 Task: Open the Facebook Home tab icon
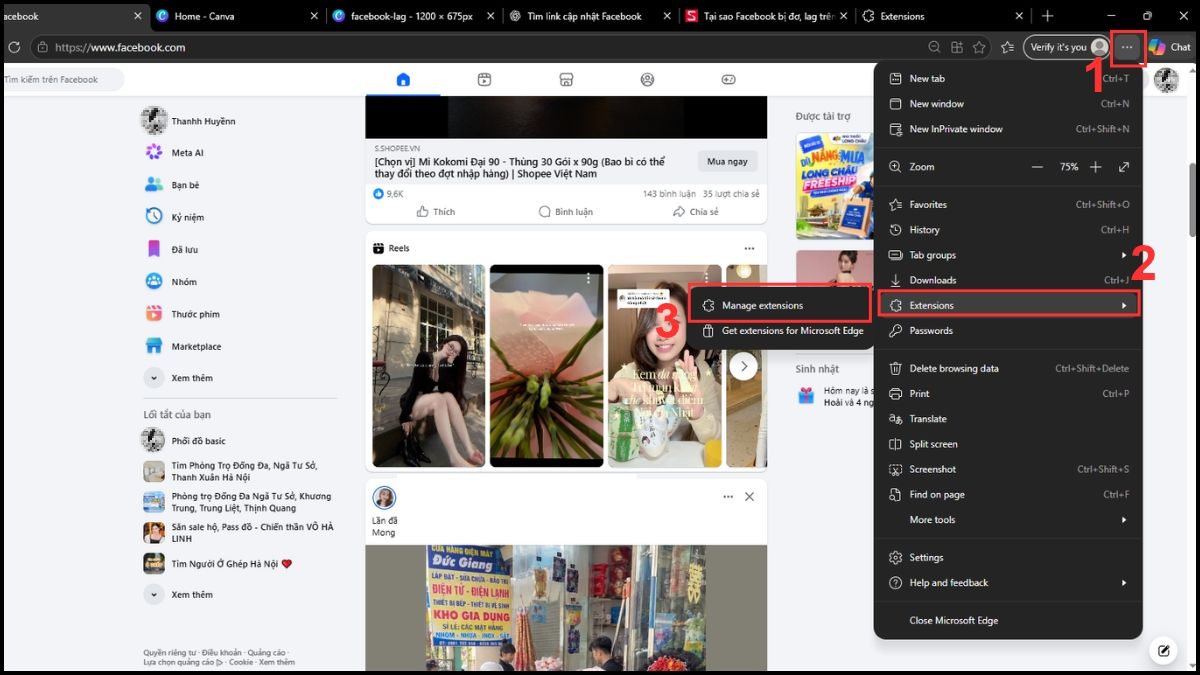click(403, 79)
